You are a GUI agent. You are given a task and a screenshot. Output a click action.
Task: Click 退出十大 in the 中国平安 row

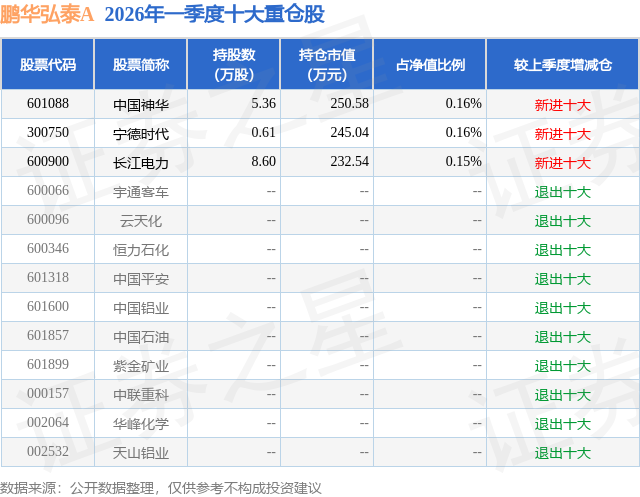tap(563, 279)
